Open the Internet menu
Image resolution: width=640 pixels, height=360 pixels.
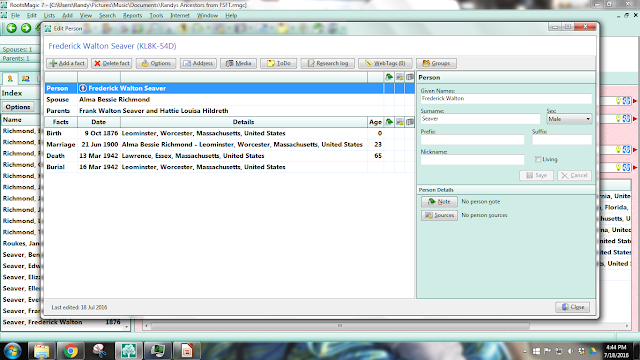(x=180, y=16)
